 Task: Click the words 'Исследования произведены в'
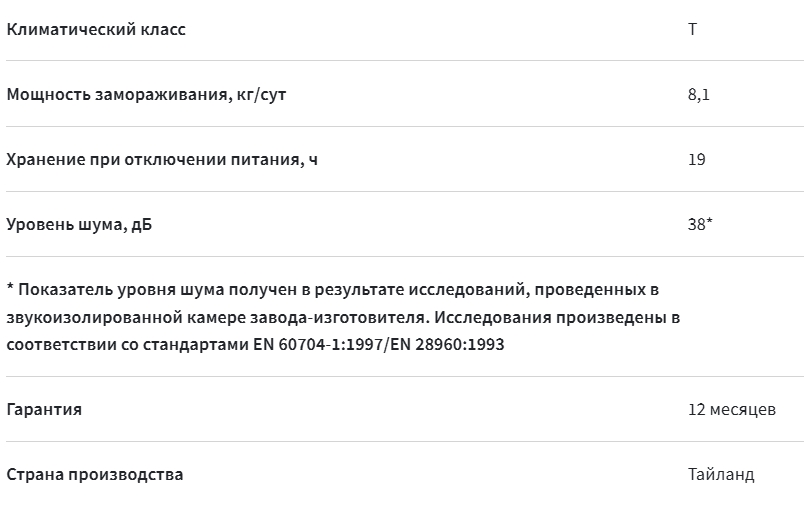point(557,317)
